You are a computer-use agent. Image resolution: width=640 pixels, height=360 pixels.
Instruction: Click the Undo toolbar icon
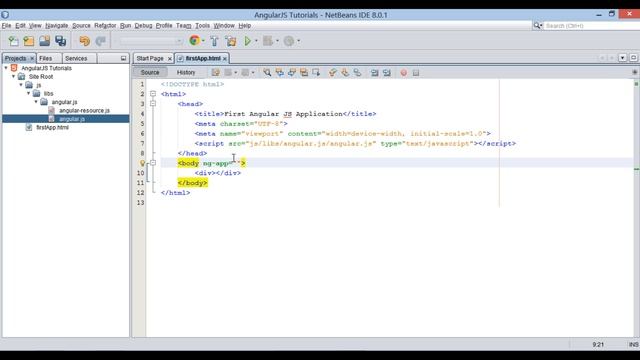click(84, 41)
